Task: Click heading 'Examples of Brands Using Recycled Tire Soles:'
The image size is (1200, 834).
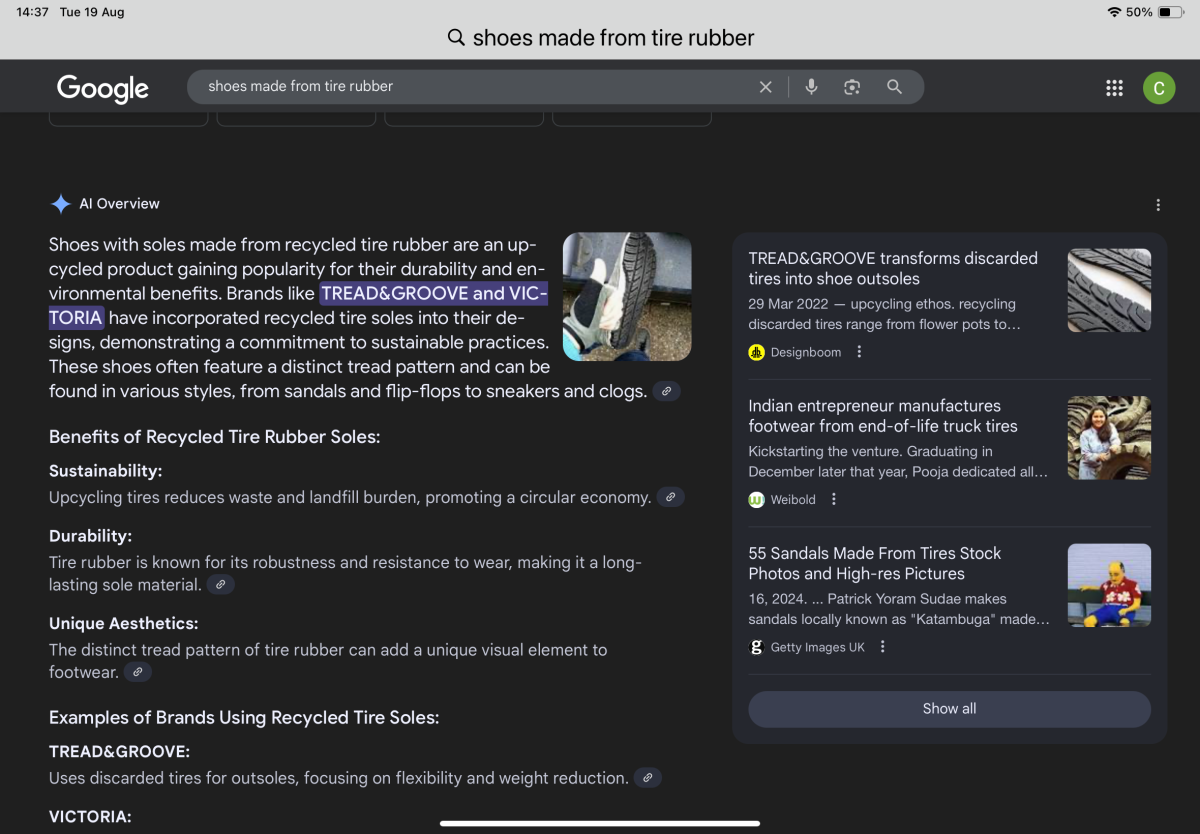Action: click(x=244, y=718)
